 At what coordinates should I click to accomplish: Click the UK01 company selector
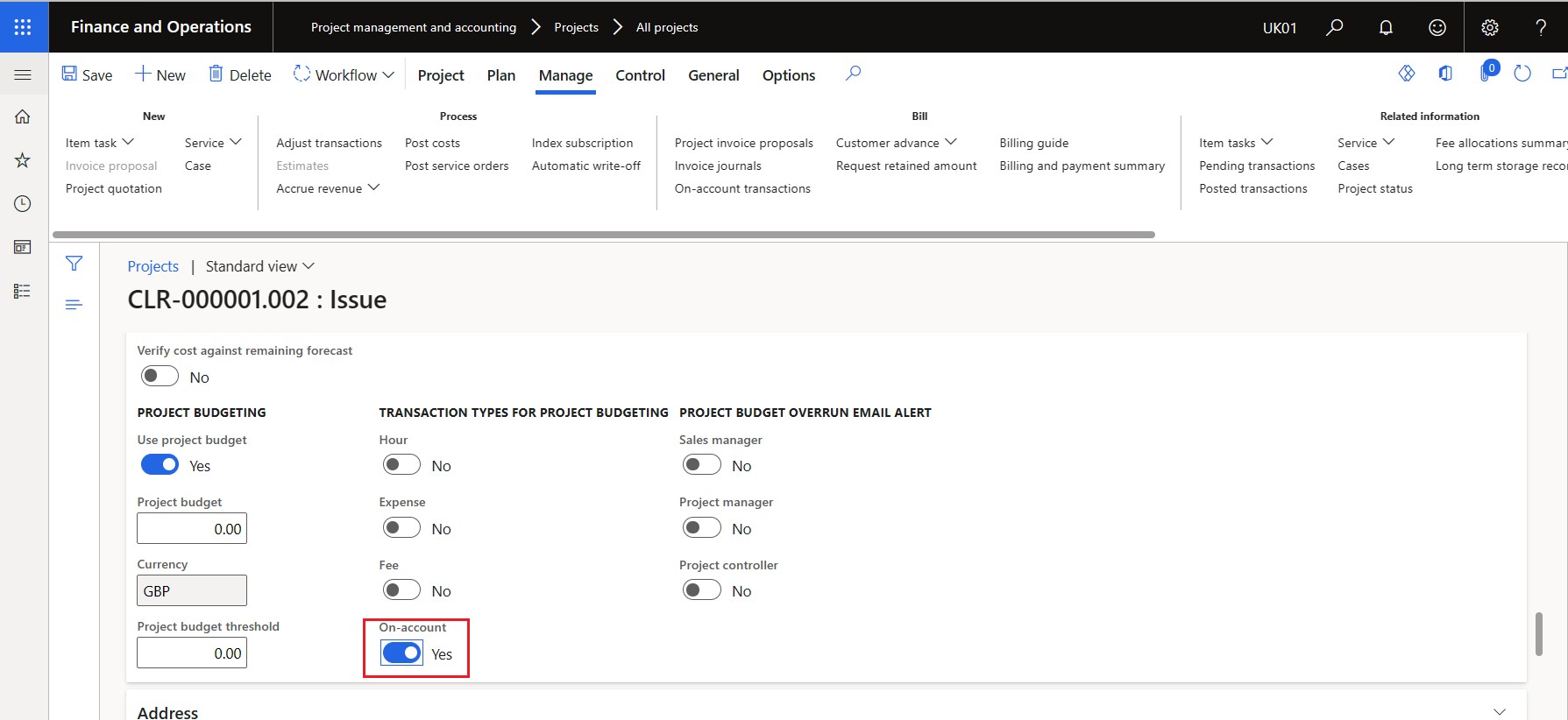(1280, 28)
